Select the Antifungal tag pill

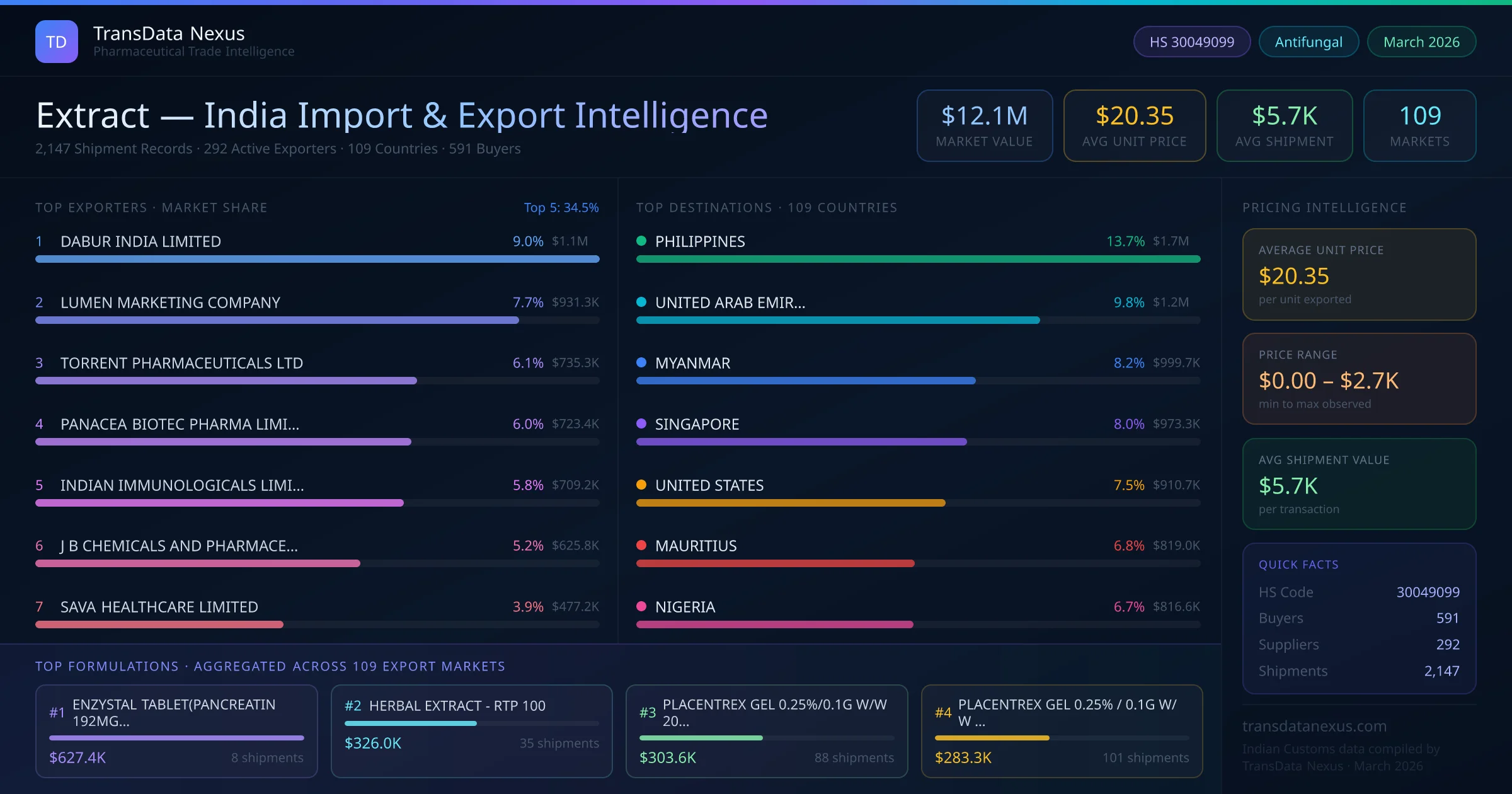coord(1308,42)
